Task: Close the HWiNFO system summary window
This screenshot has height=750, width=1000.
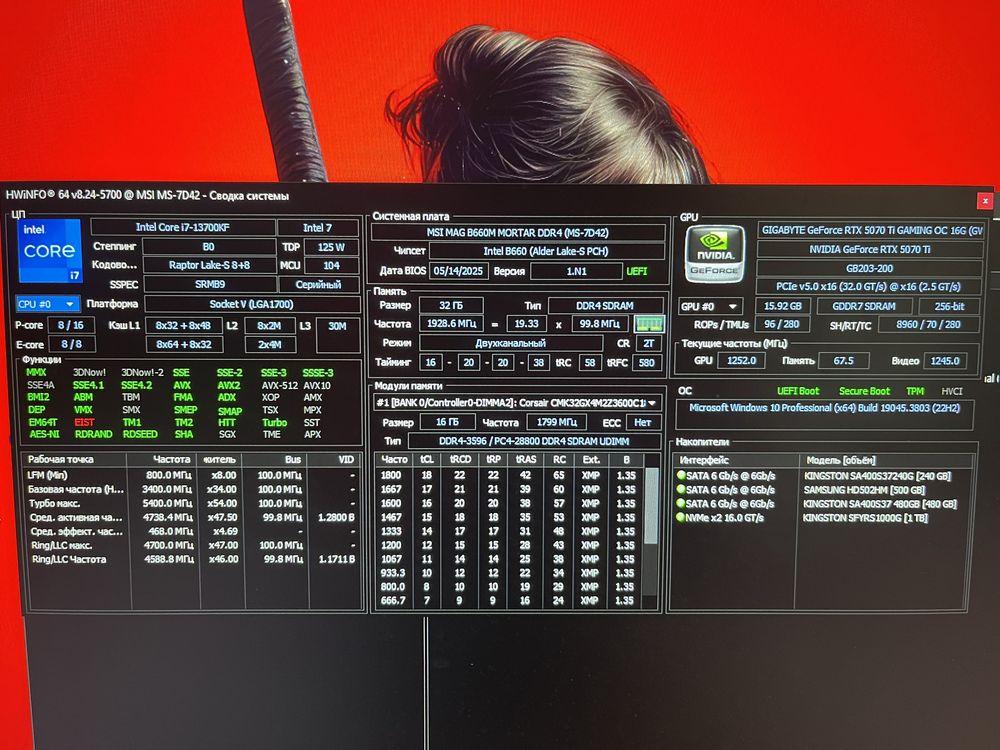Action: [985, 200]
